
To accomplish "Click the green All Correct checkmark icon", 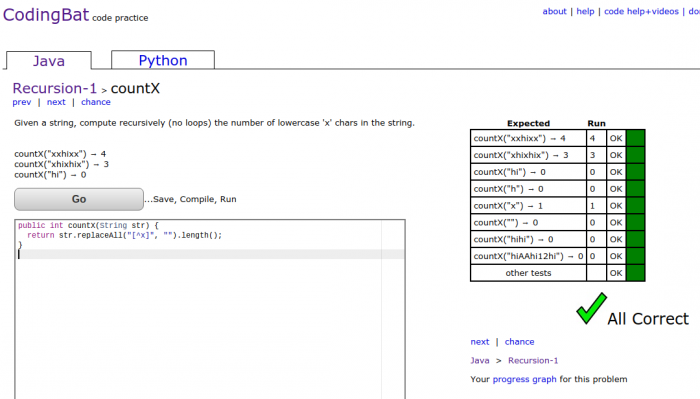I will tap(591, 308).
